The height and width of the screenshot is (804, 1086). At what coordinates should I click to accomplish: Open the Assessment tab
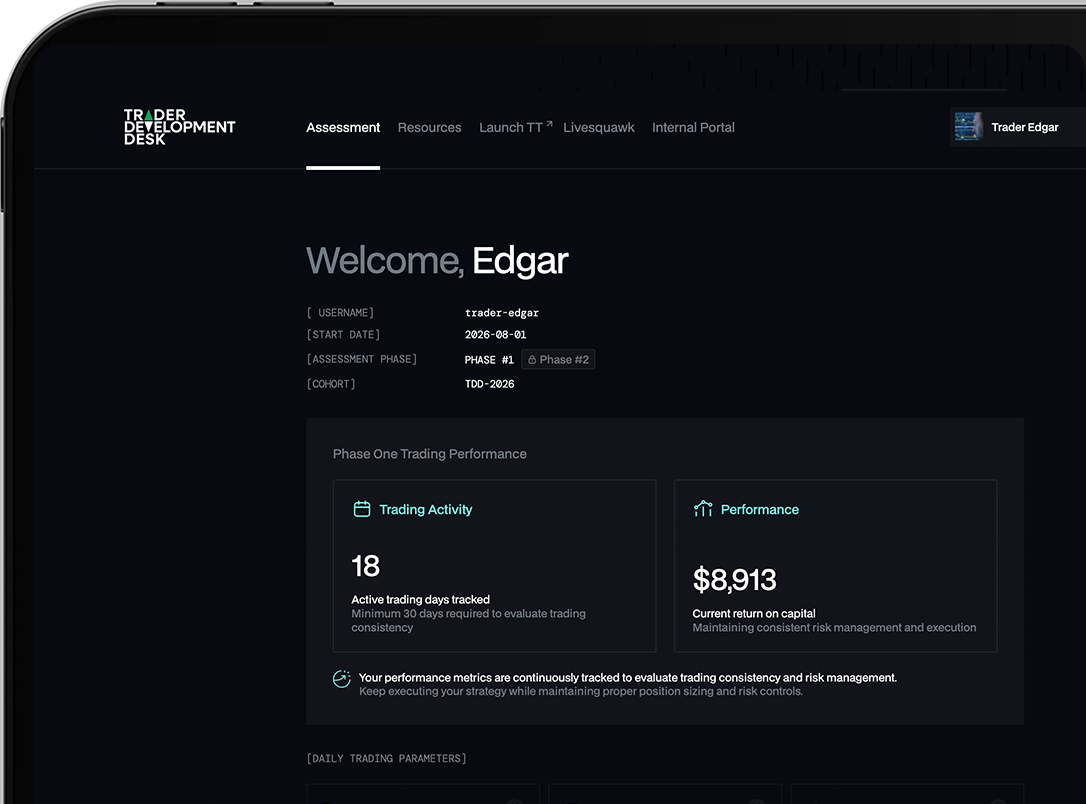343,127
